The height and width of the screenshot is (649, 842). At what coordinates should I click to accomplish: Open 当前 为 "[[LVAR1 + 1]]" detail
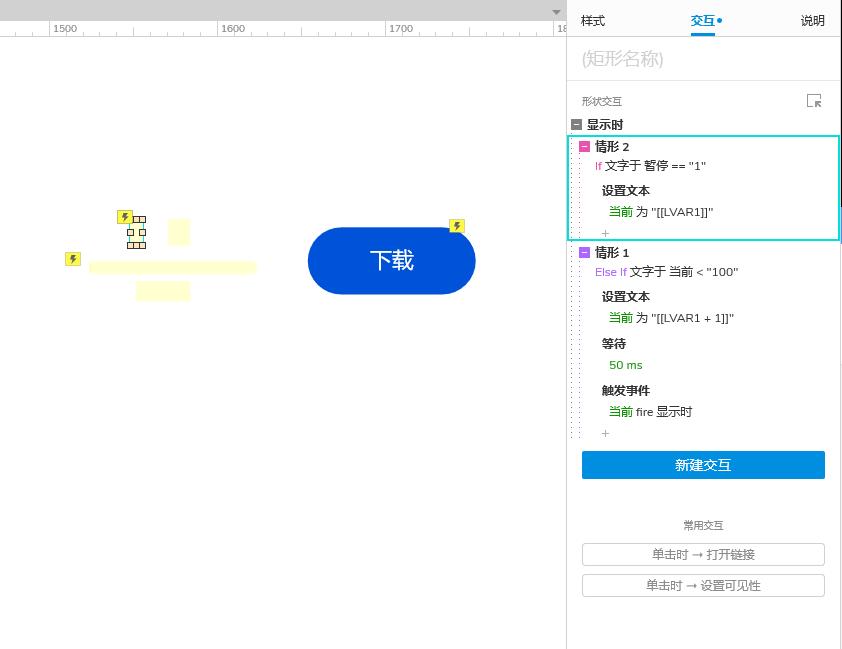coord(671,318)
